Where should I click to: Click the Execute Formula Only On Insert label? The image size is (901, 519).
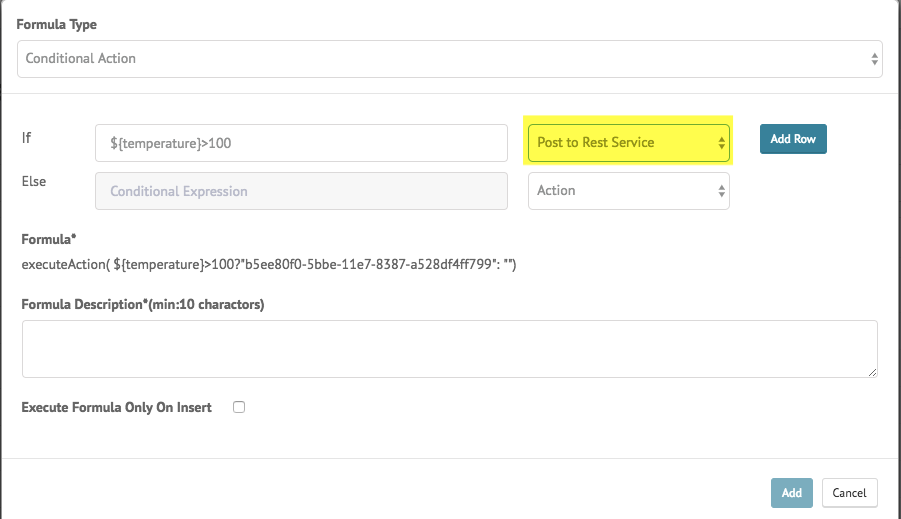tap(117, 407)
